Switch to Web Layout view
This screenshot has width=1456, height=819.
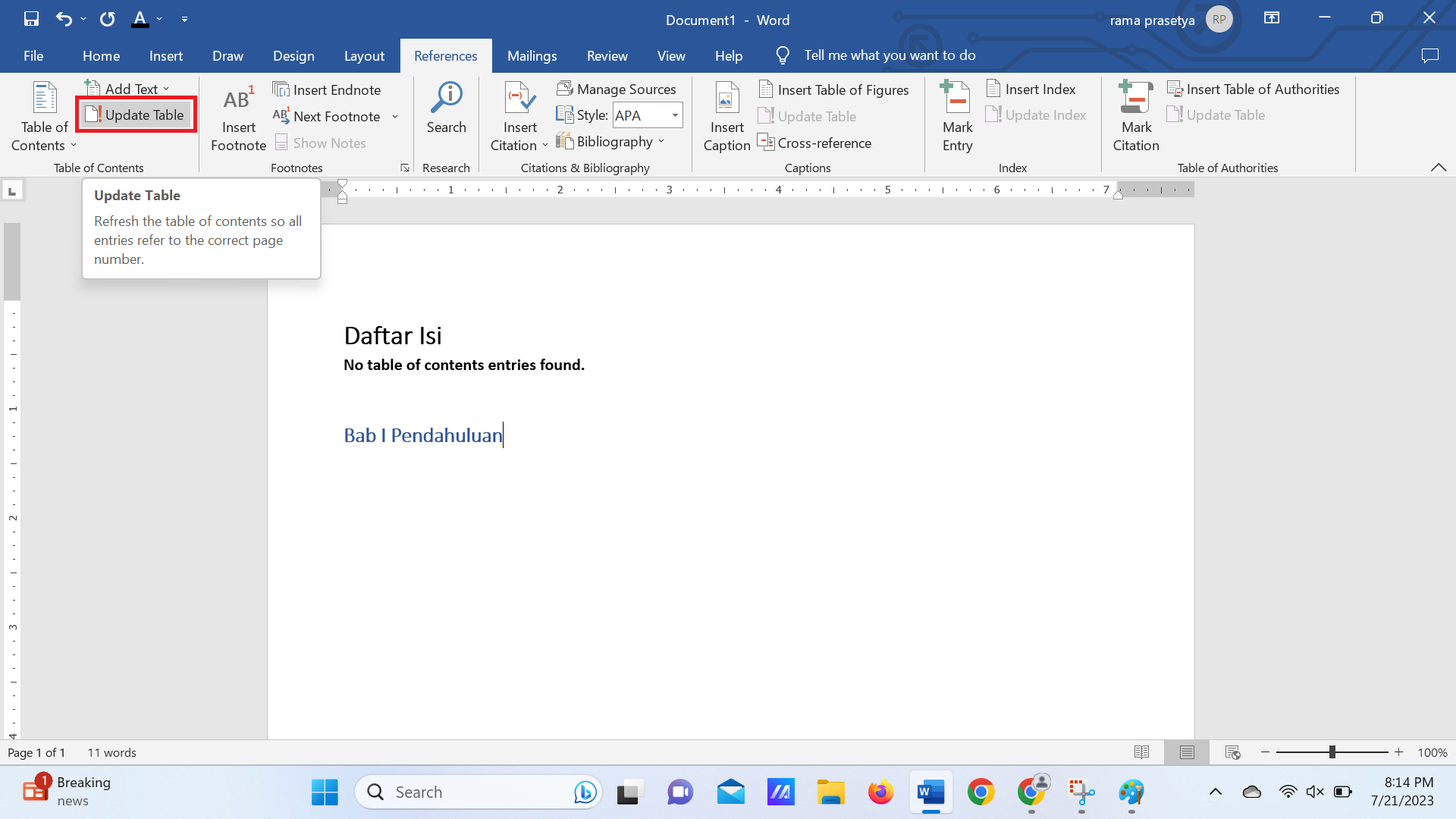point(1232,752)
